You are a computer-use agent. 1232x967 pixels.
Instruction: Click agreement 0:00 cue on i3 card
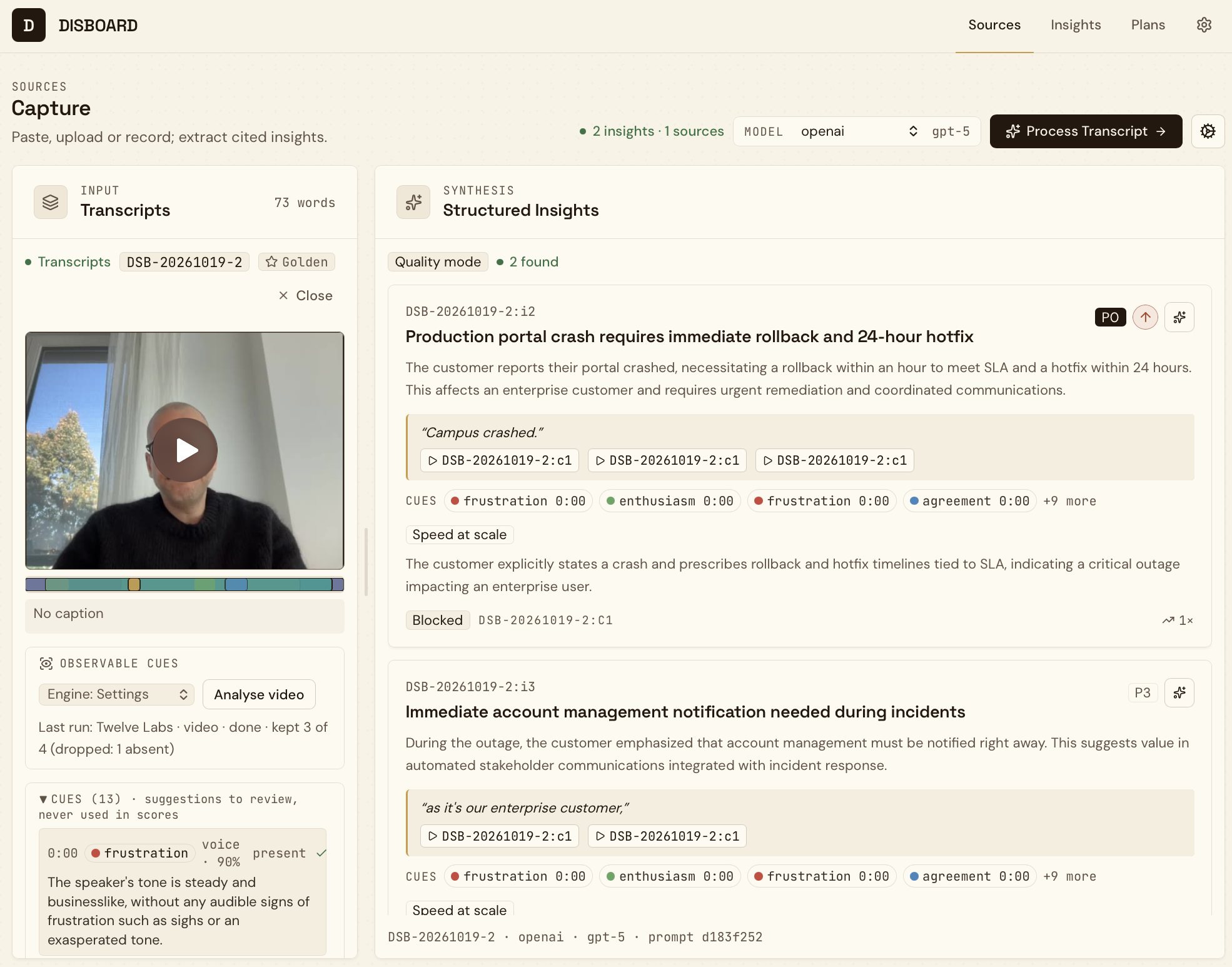pyautogui.click(x=969, y=876)
